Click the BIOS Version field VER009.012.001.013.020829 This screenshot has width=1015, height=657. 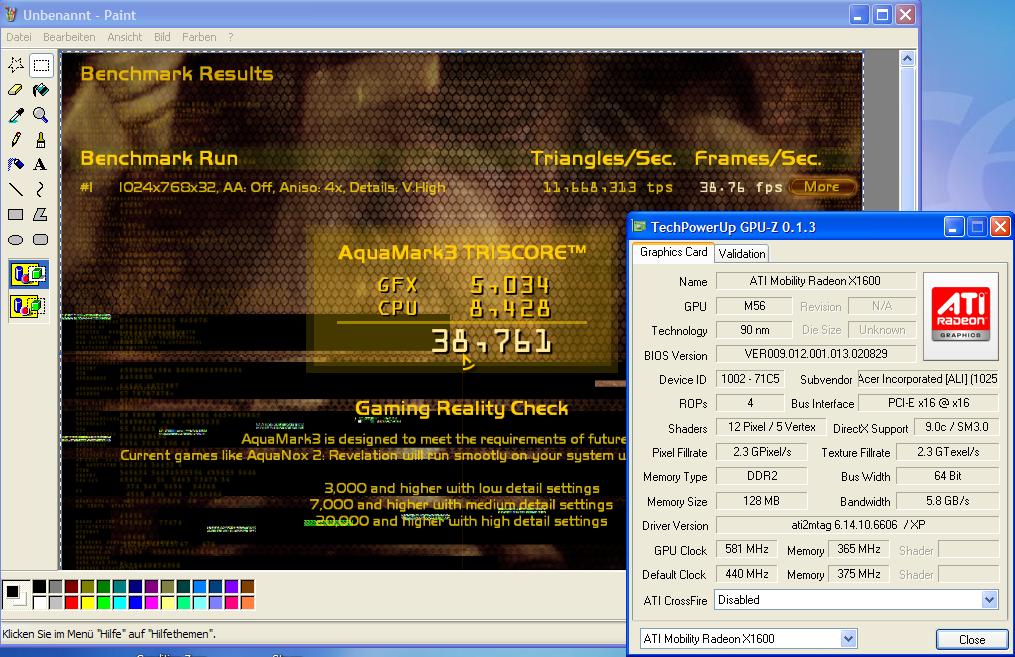815,354
